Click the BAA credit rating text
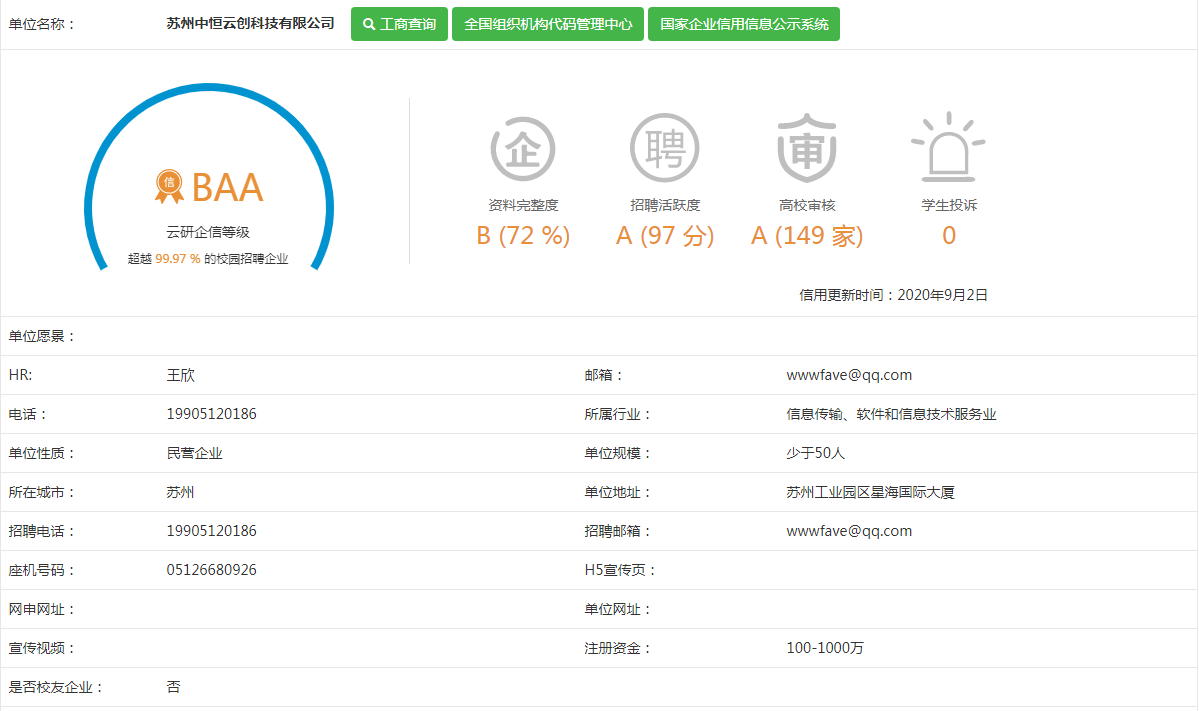The height and width of the screenshot is (711, 1199). click(227, 188)
